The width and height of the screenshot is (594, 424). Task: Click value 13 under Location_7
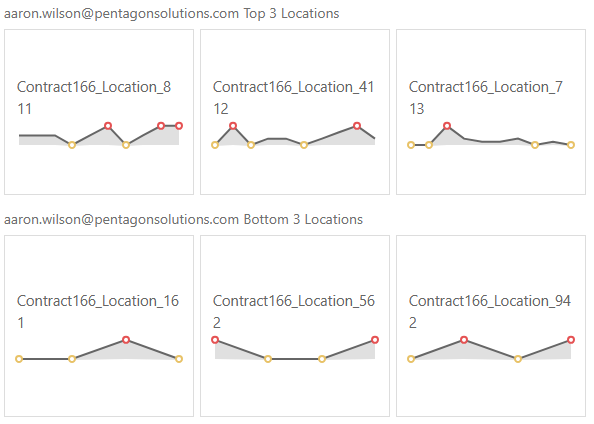tap(416, 109)
